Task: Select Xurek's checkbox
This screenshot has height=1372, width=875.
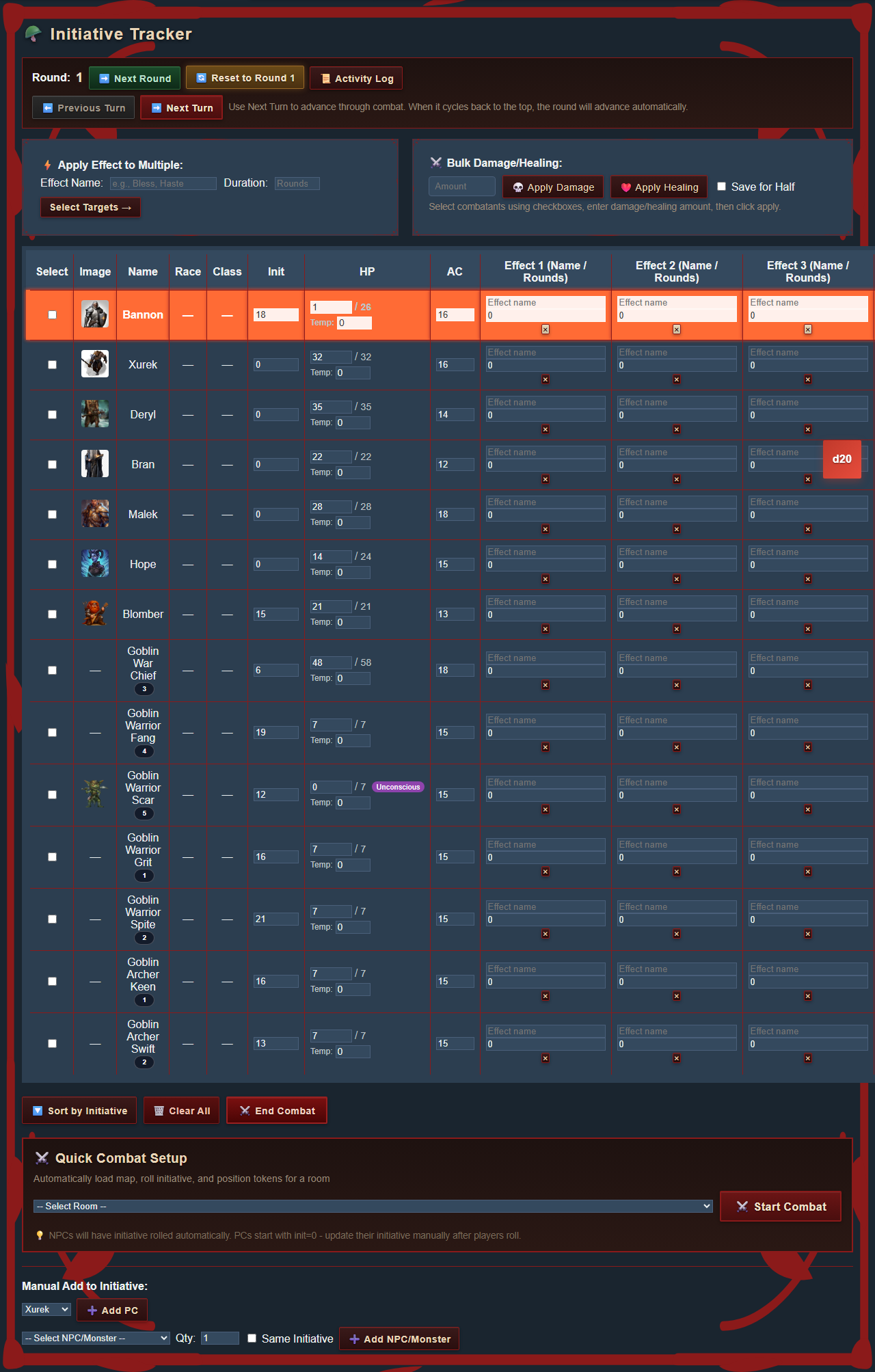Action: [x=52, y=365]
